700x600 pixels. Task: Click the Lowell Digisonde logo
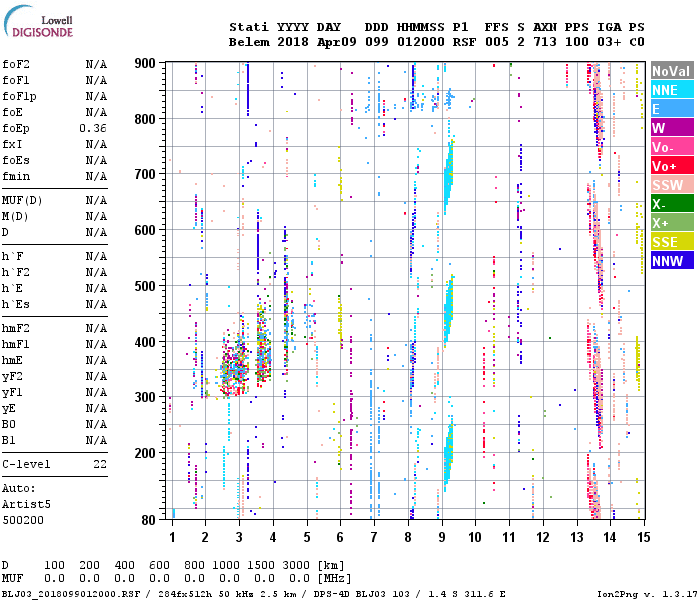tap(38, 21)
